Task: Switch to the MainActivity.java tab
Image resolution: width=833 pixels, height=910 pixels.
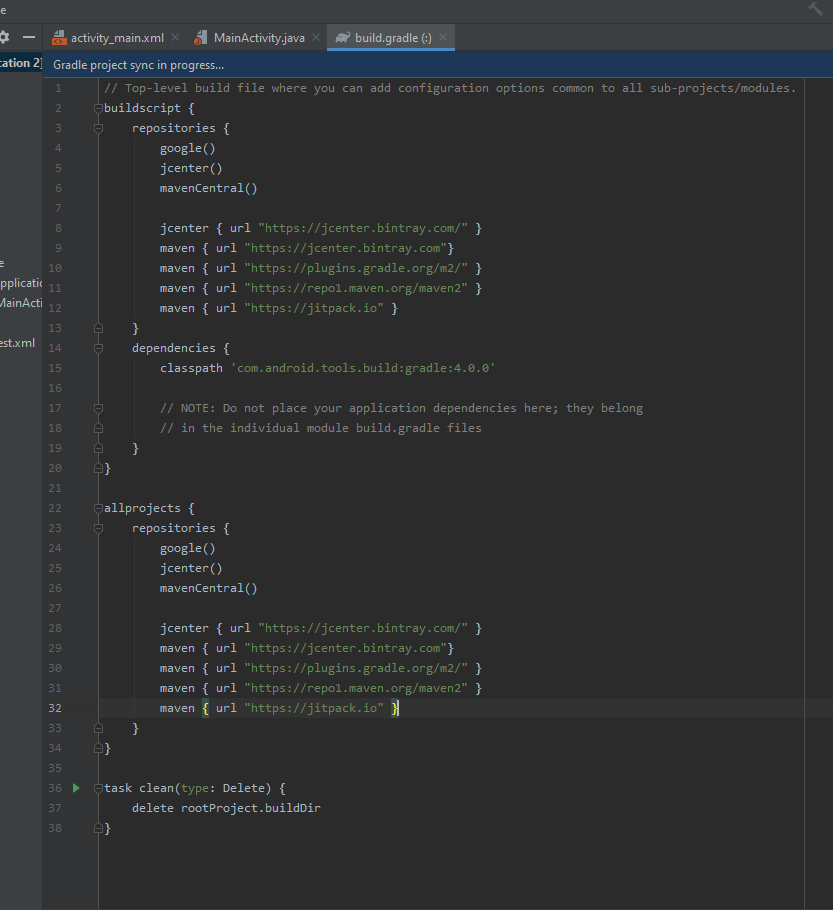Action: 259,38
